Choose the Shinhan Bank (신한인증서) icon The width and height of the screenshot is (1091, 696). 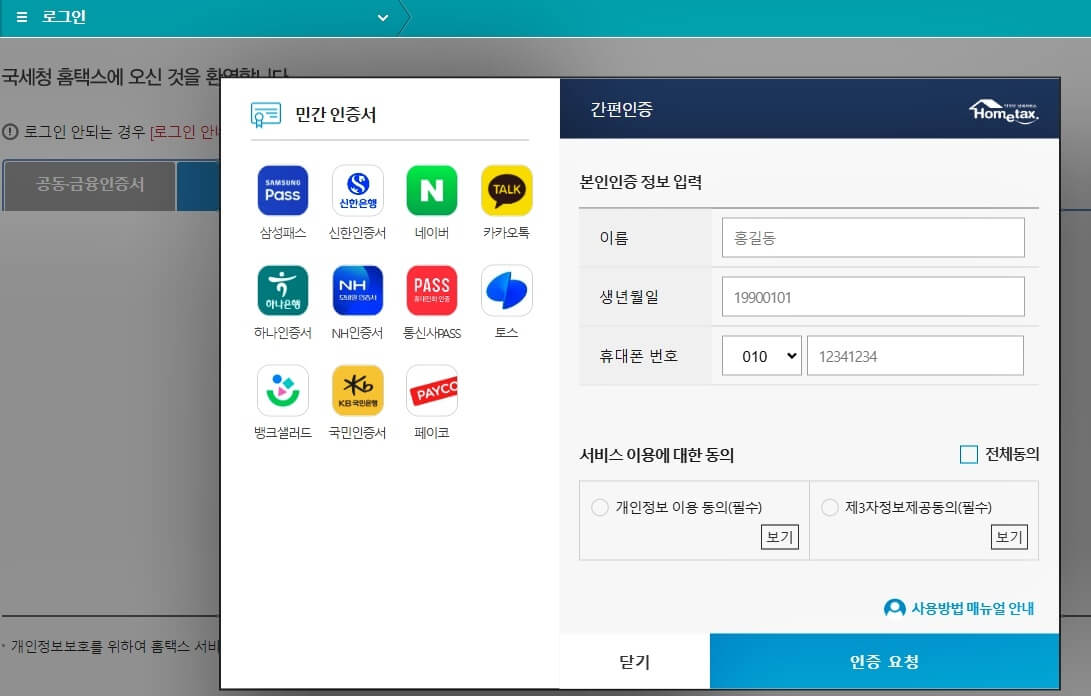[358, 190]
